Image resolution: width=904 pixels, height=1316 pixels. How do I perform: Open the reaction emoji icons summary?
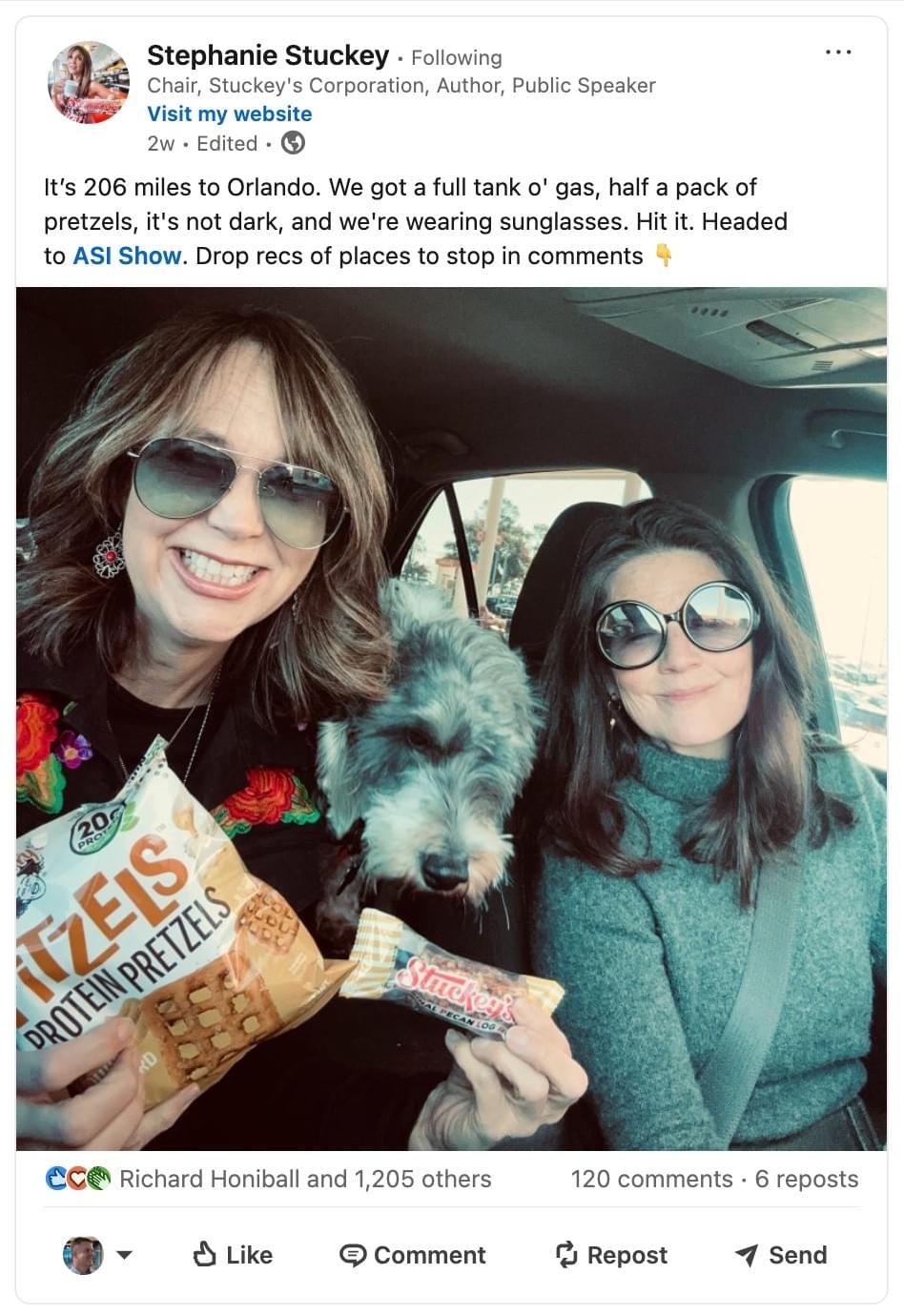point(78,1179)
